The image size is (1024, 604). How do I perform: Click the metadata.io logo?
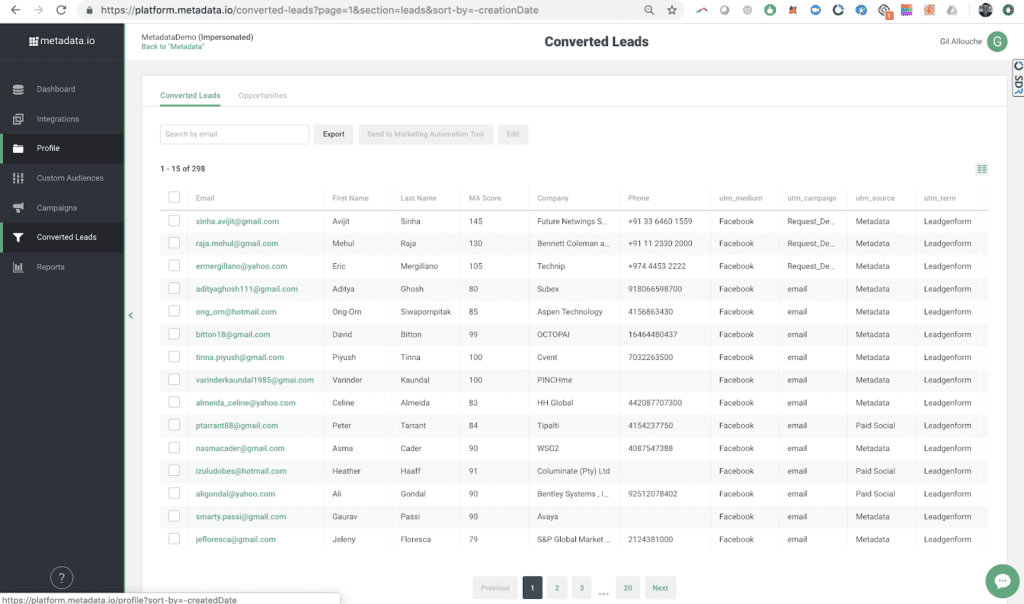[x=62, y=41]
